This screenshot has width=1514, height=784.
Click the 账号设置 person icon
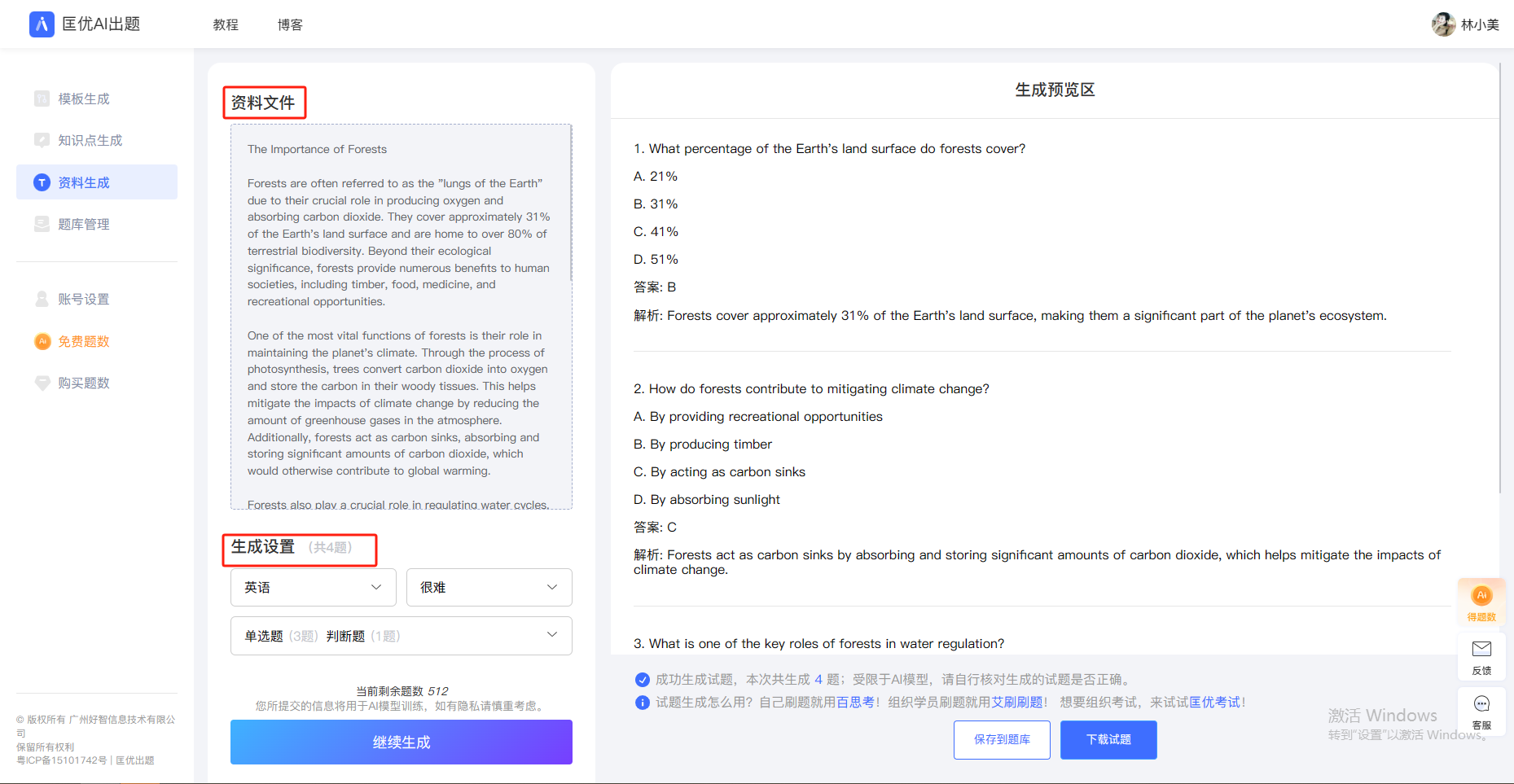42,299
